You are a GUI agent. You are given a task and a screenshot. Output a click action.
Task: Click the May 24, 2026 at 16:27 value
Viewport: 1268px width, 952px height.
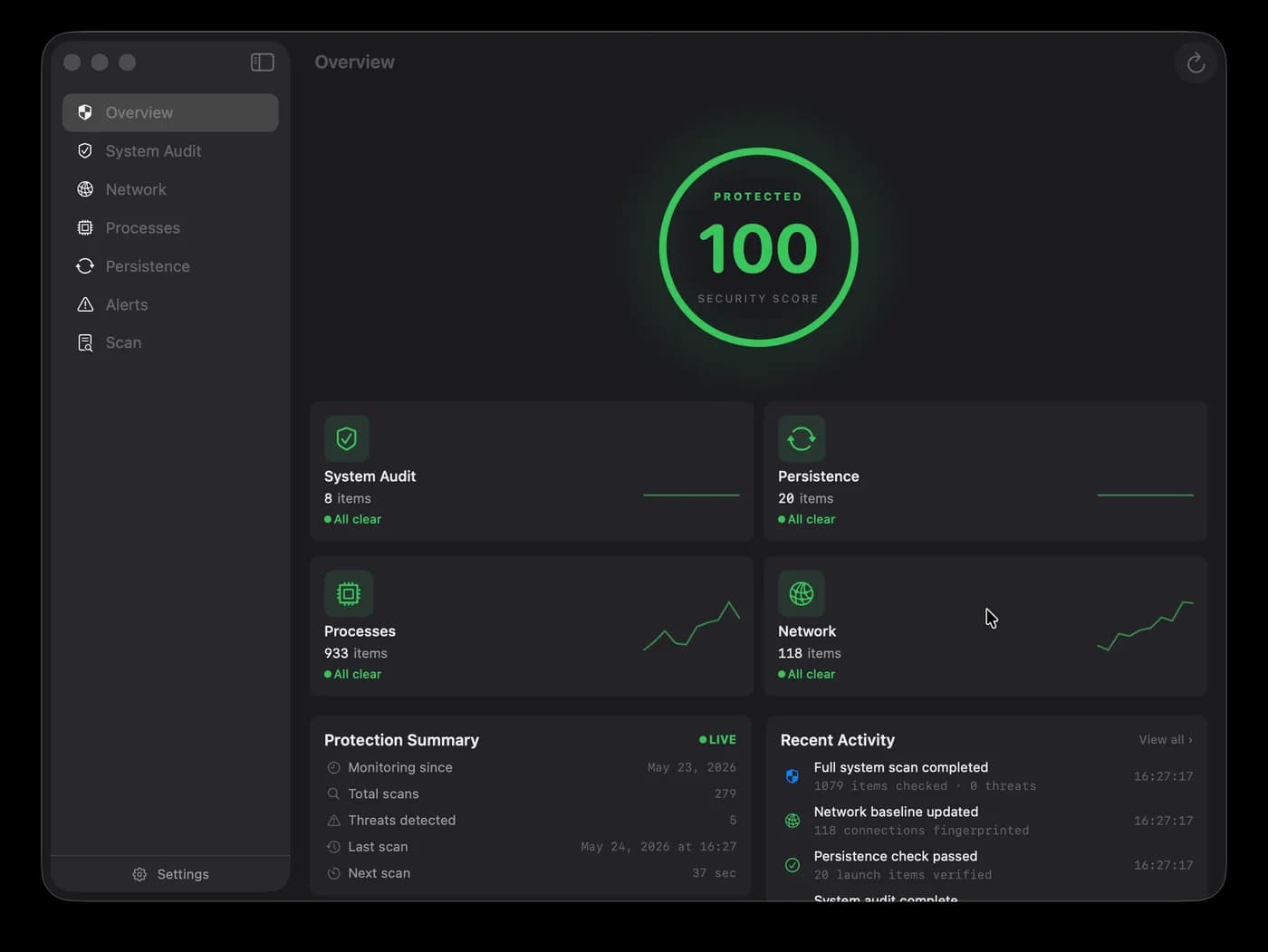coord(658,847)
